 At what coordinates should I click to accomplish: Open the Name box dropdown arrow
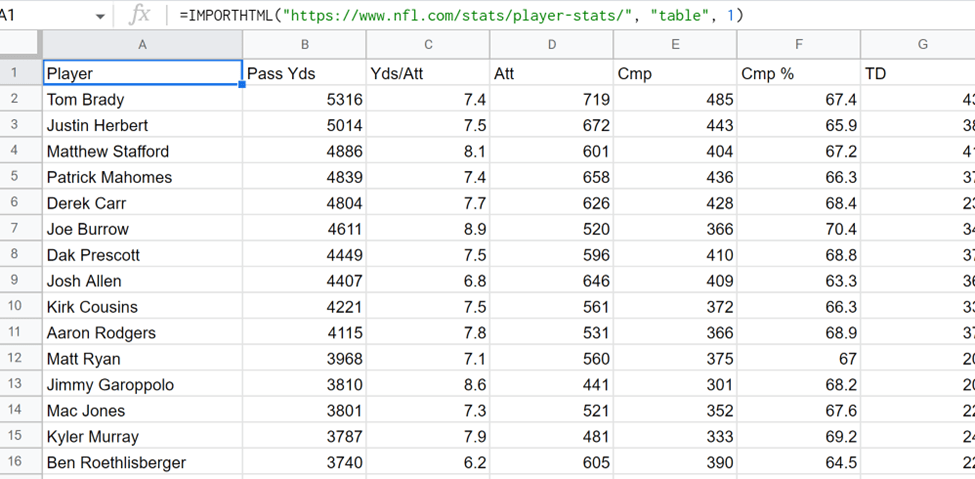point(100,16)
